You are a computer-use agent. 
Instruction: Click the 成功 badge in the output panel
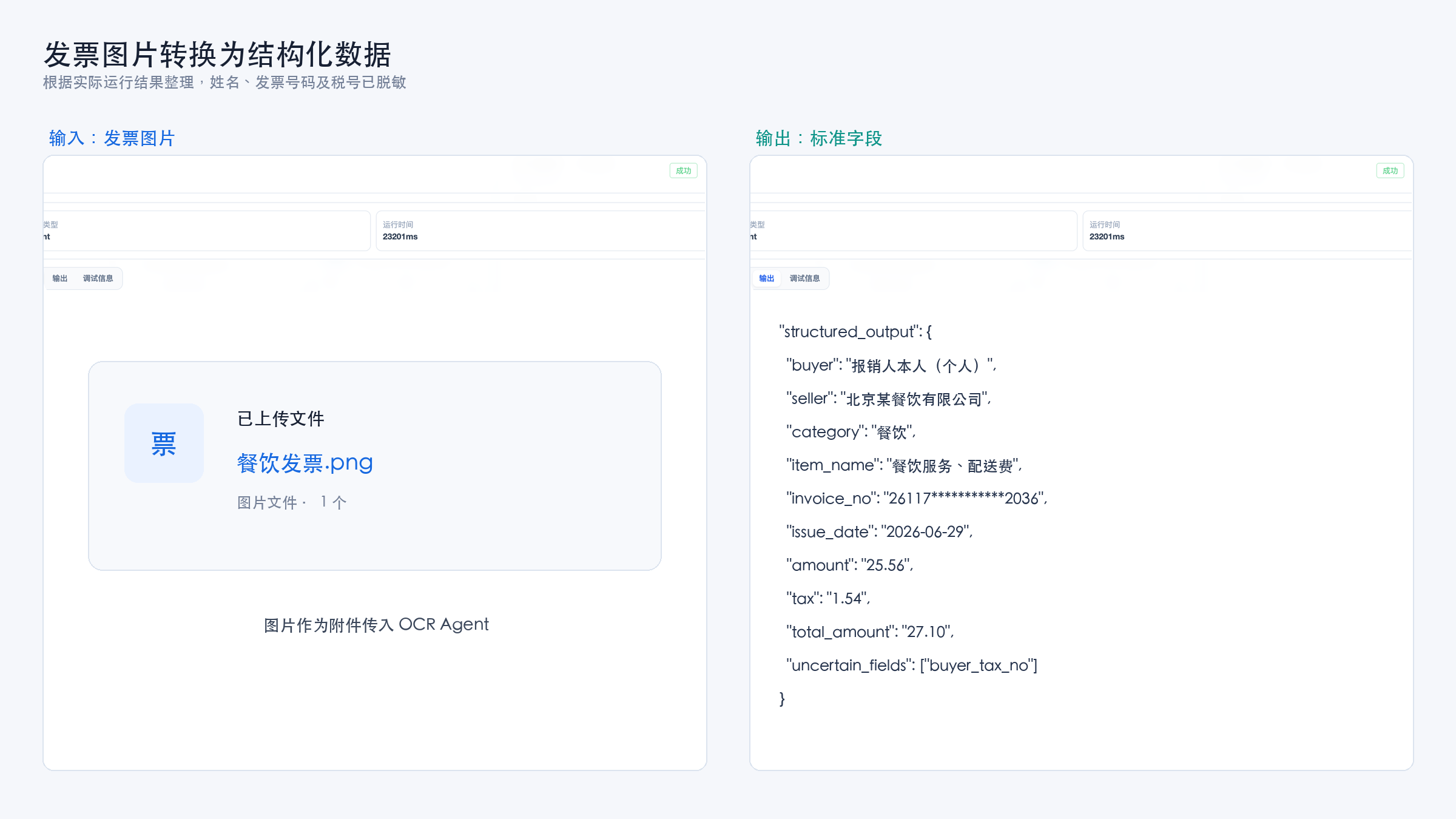(x=1390, y=170)
